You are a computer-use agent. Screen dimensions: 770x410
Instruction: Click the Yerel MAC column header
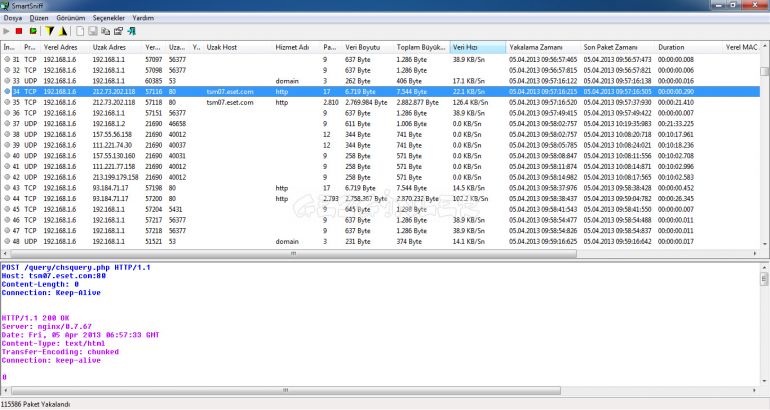[x=742, y=47]
